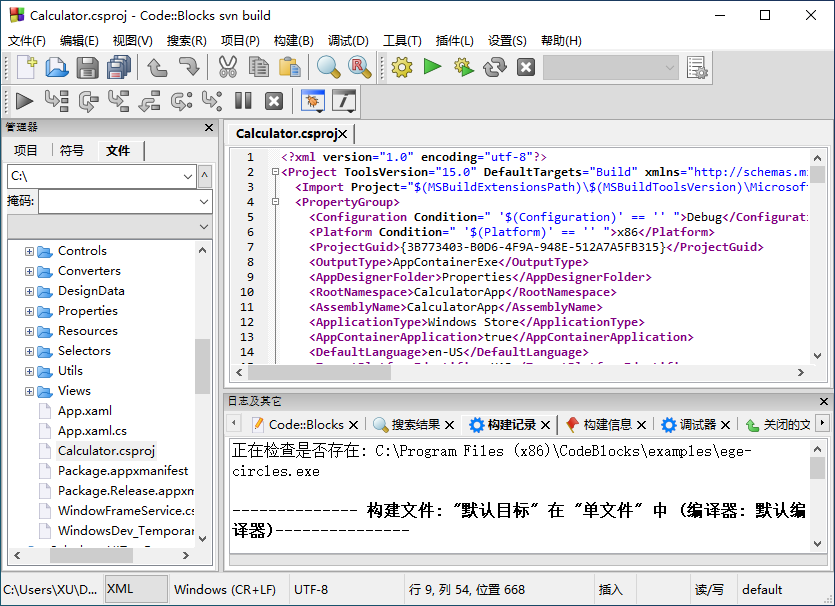This screenshot has height=606, width=835.
Task: Step to next line in debugger
Action: click(x=88, y=101)
